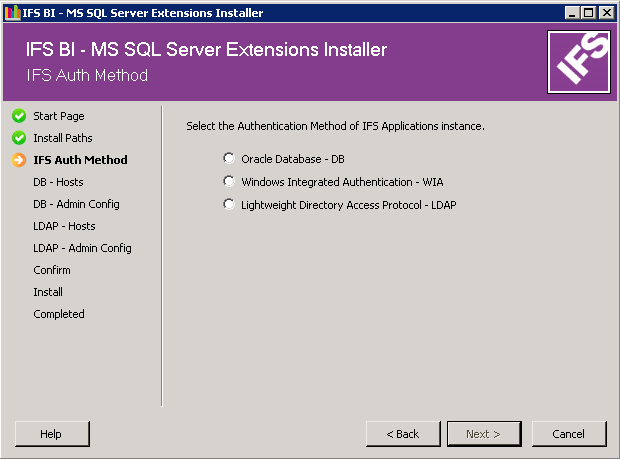Select the DB - Admin Config step

[x=76, y=204]
